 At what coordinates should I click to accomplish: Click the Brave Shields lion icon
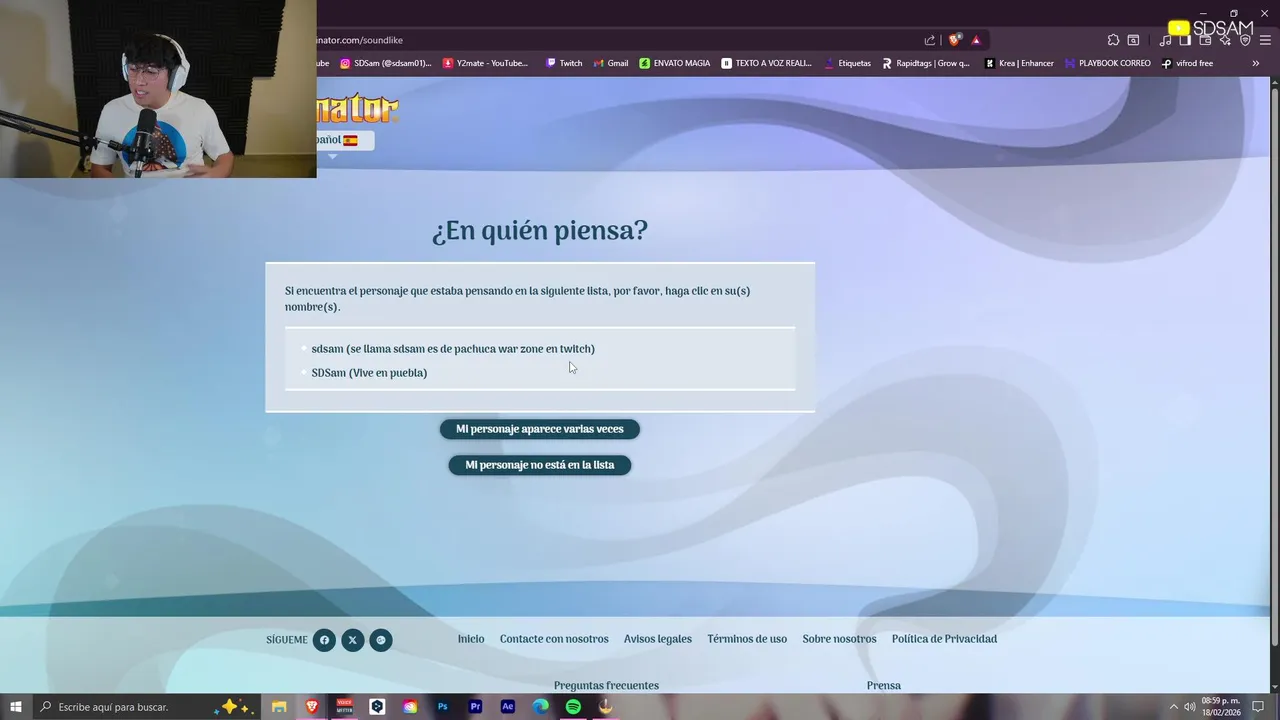pyautogui.click(x=955, y=40)
